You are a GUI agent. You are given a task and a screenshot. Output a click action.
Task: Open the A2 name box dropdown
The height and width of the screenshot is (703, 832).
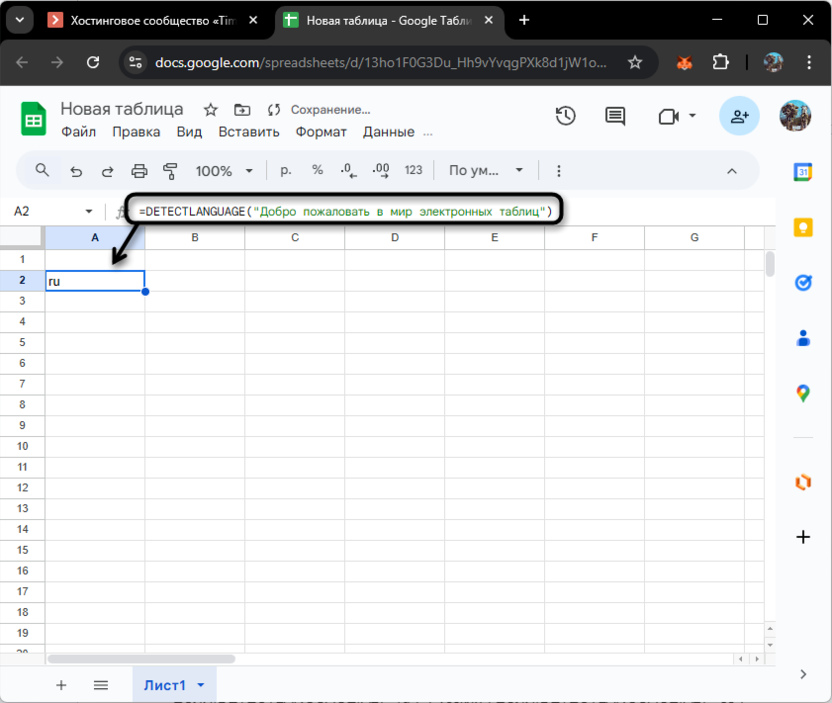[x=89, y=212]
